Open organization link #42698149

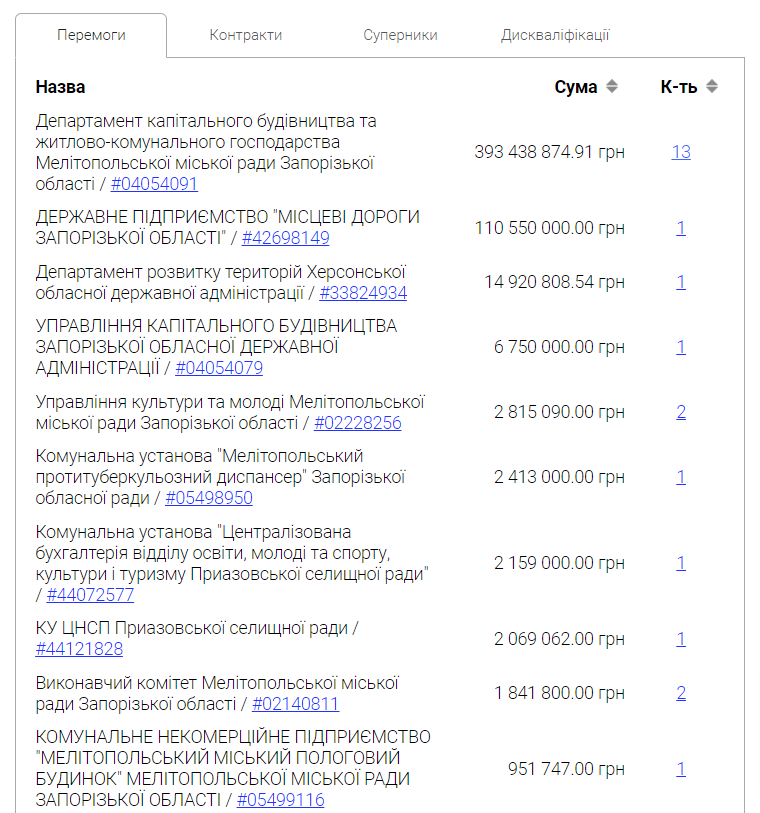pos(286,238)
